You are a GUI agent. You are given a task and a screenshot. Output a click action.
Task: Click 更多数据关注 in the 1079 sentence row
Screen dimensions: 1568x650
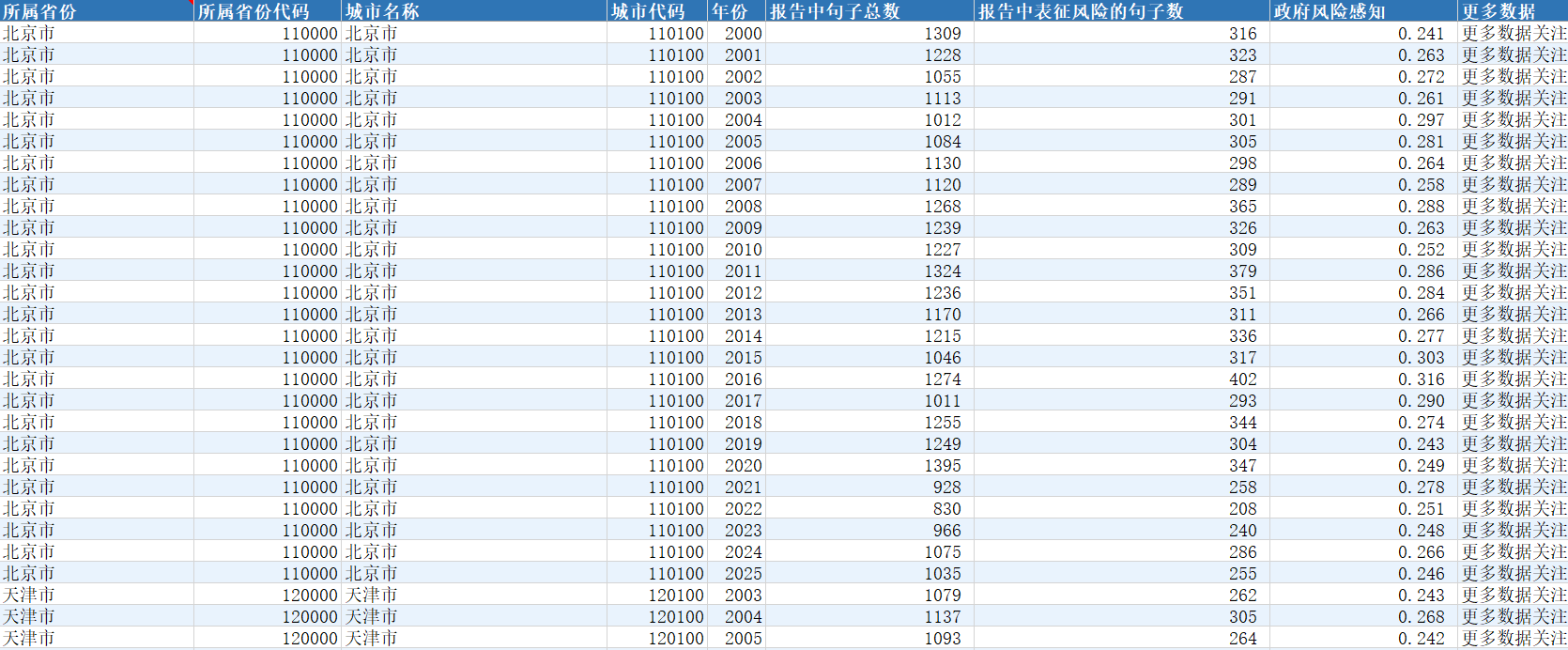pyautogui.click(x=1514, y=595)
